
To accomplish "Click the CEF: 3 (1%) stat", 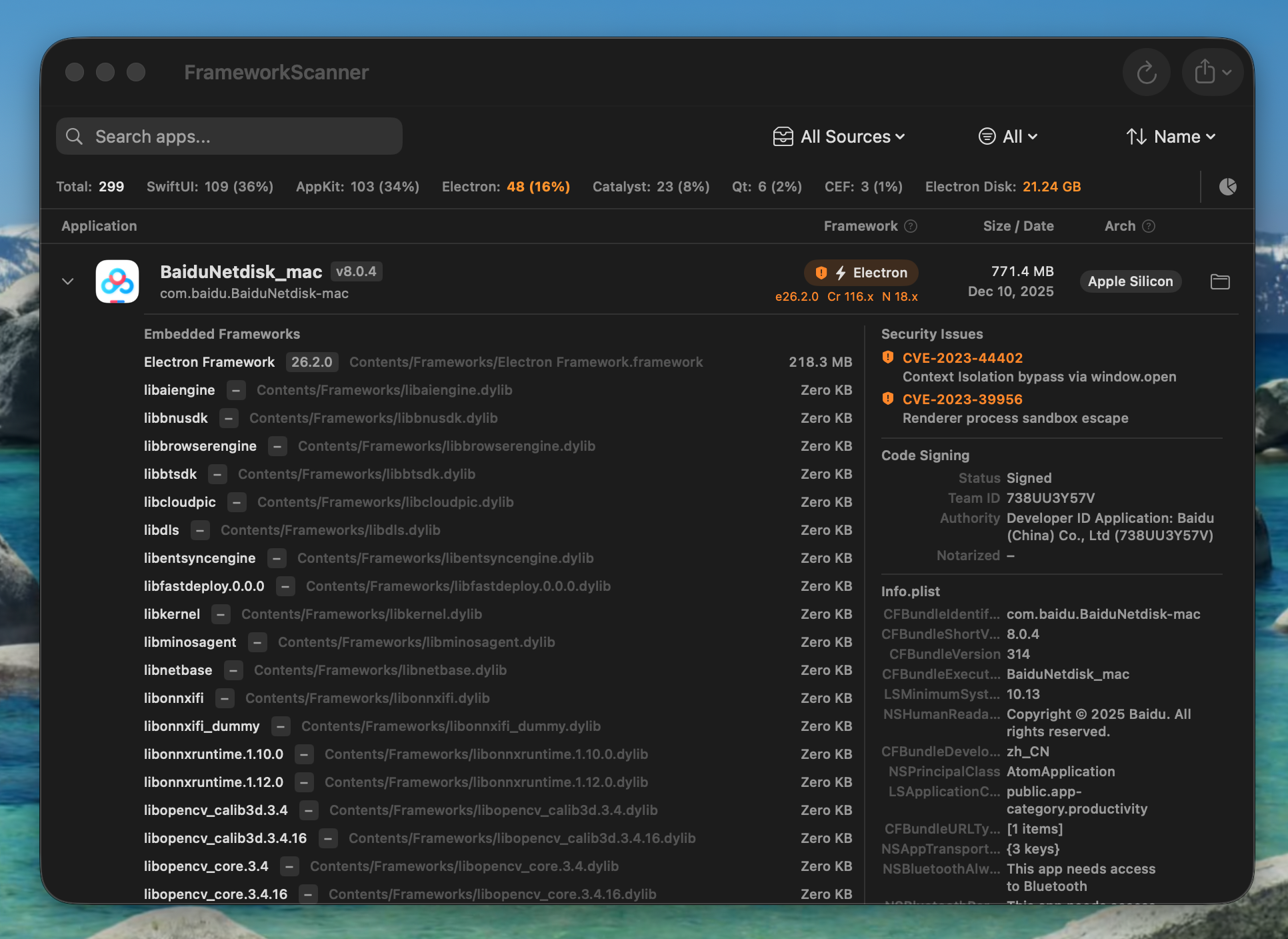I will point(863,187).
